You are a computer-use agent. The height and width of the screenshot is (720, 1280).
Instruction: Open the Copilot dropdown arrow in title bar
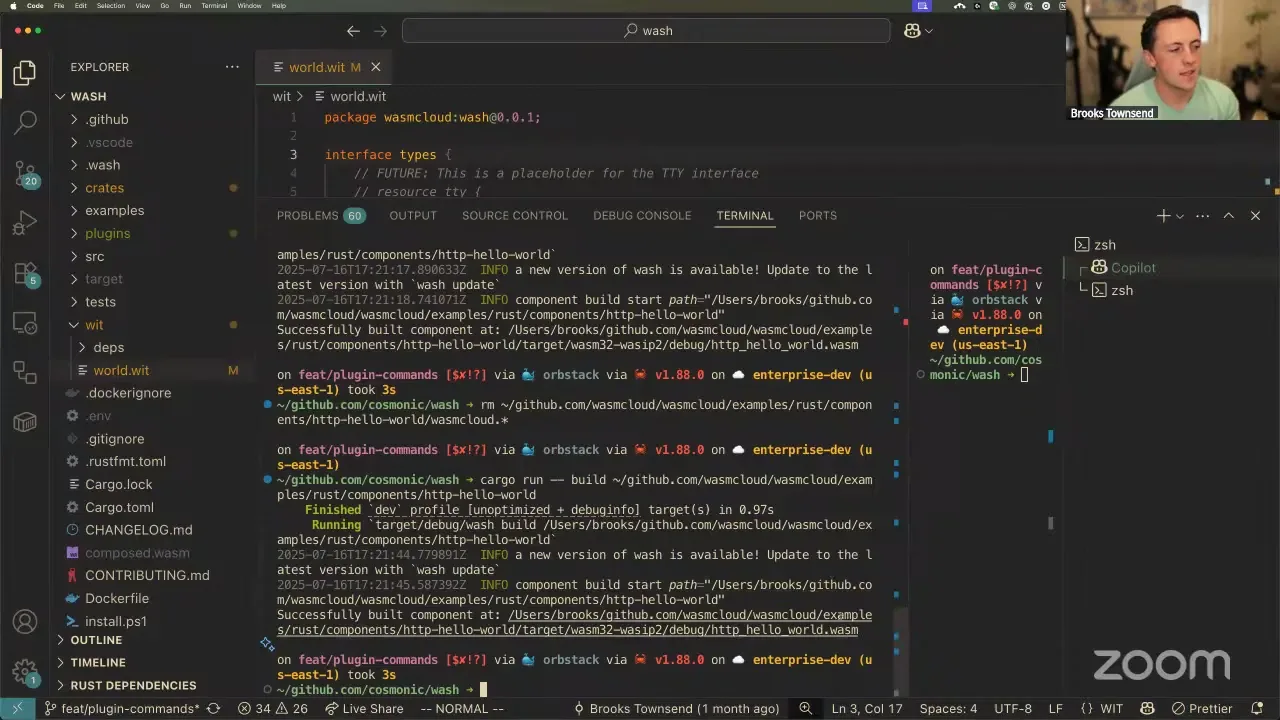pyautogui.click(x=929, y=31)
